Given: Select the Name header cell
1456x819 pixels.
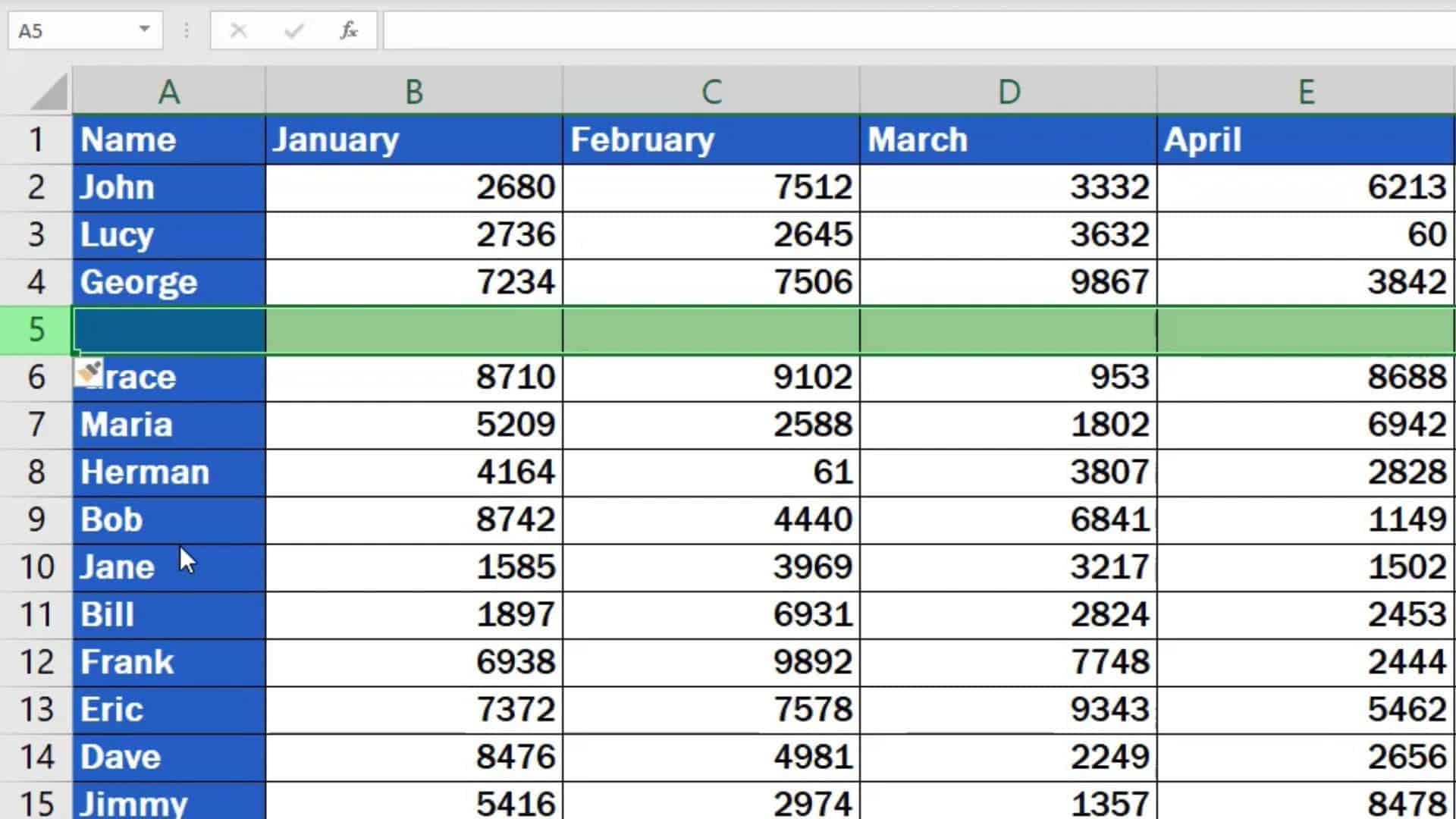Looking at the screenshot, I should (168, 140).
